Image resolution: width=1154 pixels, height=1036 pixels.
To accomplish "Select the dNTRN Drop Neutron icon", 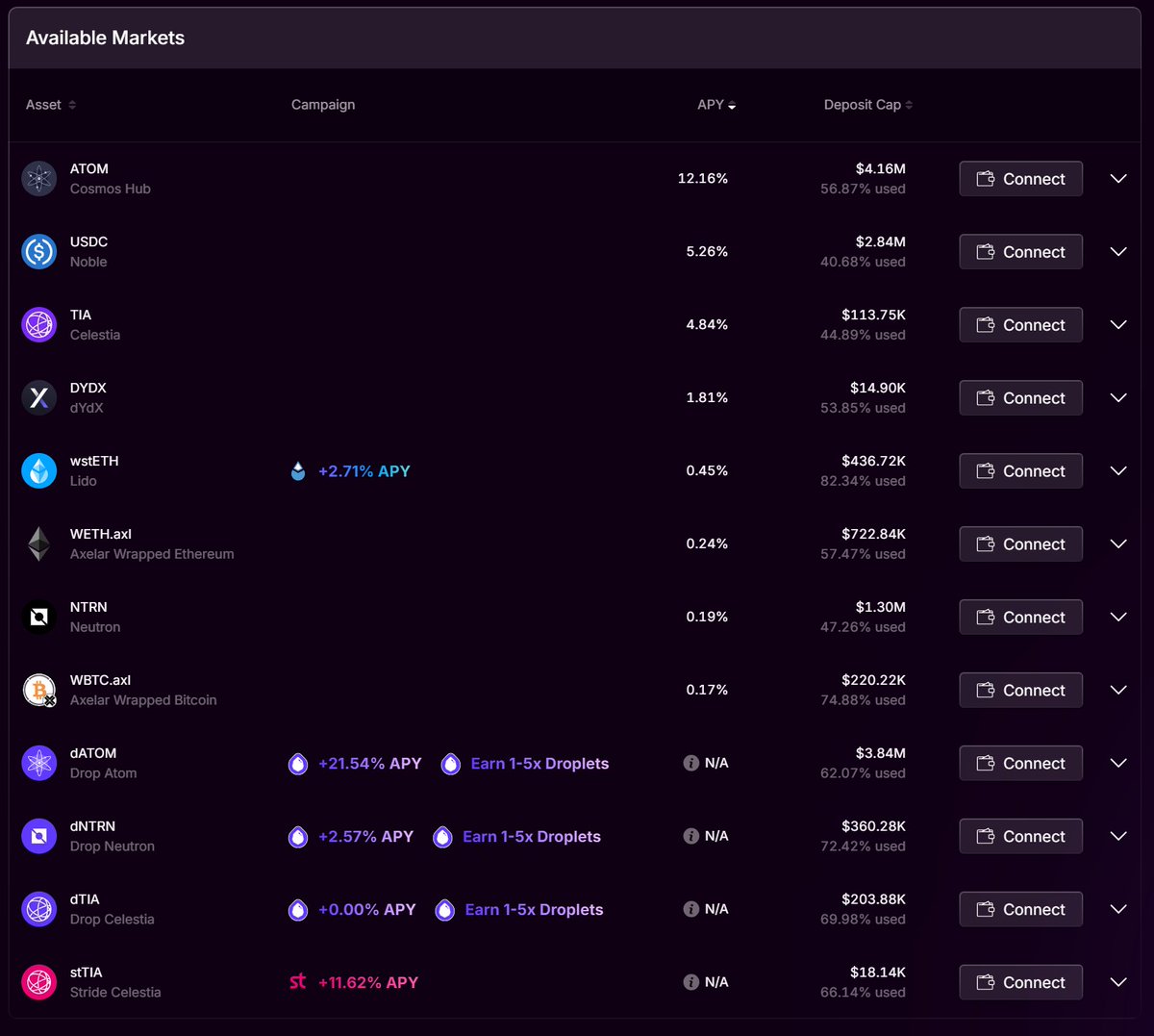I will (x=39, y=837).
